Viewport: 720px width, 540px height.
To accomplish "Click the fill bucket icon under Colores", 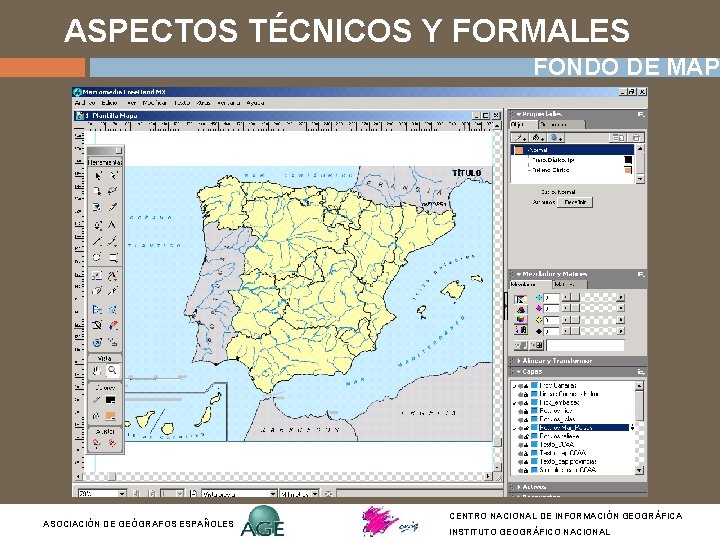I will coord(96,416).
